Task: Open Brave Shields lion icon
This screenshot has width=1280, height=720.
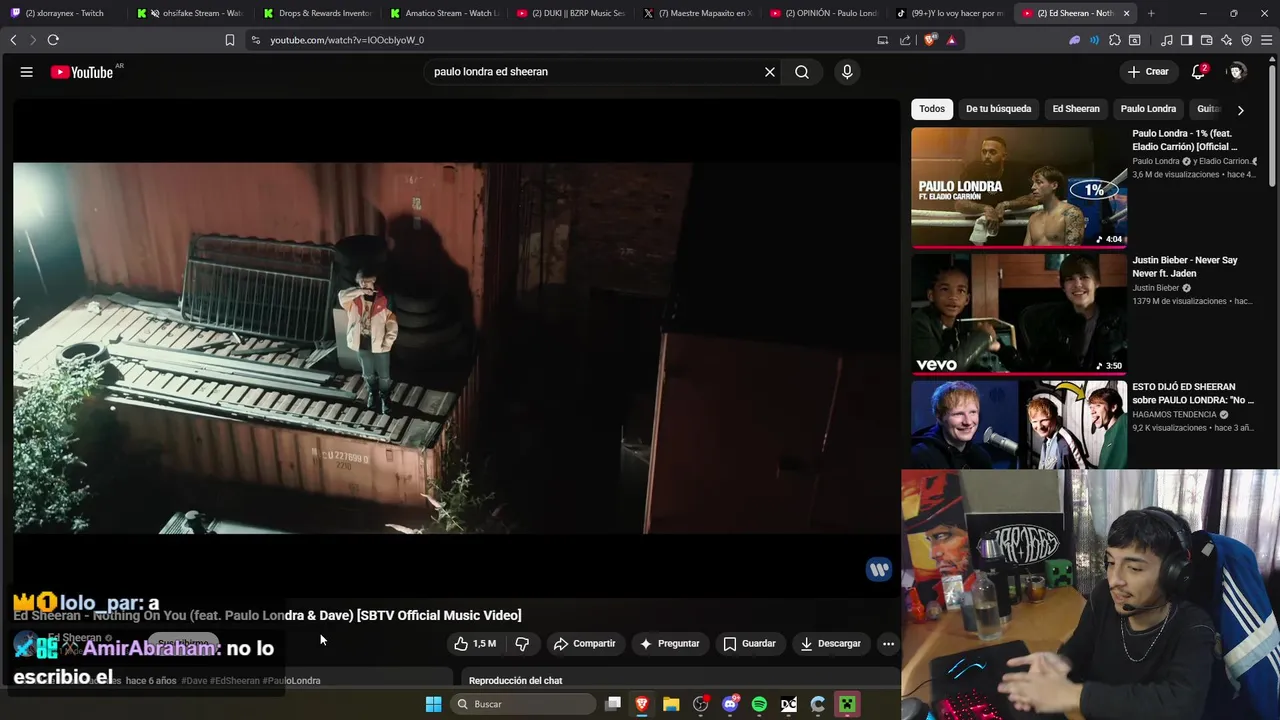Action: pyautogui.click(x=930, y=40)
